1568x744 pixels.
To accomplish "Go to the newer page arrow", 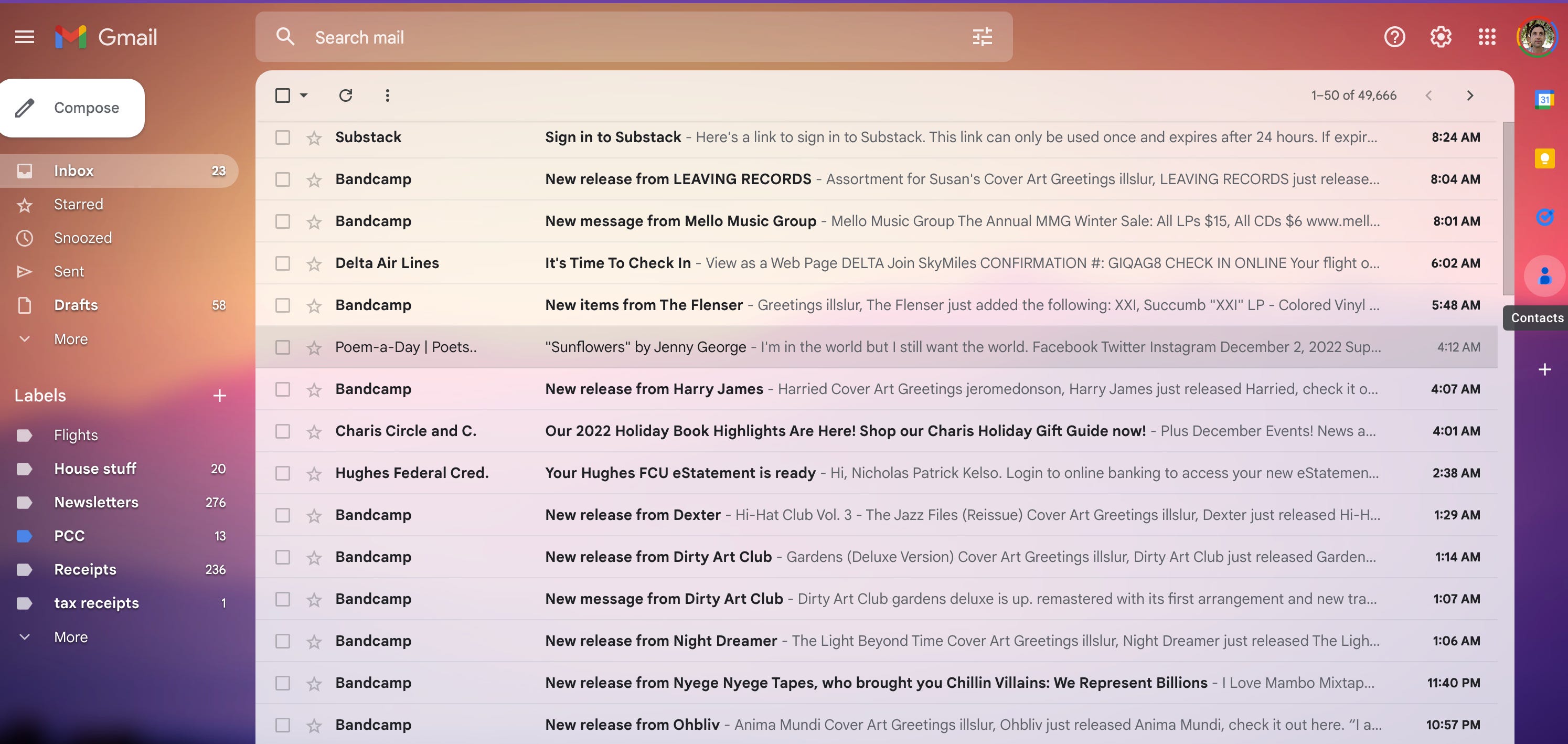I will pos(1428,95).
